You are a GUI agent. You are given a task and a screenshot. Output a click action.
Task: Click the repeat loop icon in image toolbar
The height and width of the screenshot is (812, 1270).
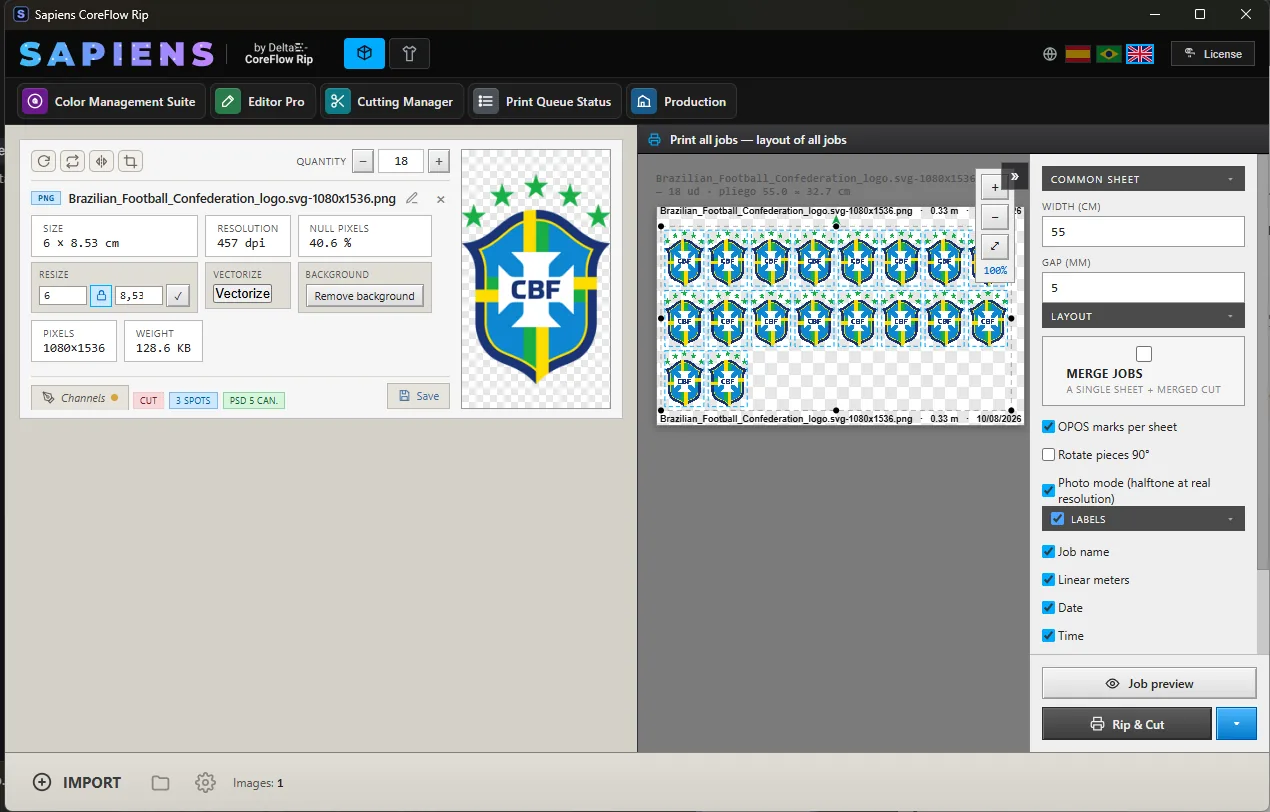[72, 161]
